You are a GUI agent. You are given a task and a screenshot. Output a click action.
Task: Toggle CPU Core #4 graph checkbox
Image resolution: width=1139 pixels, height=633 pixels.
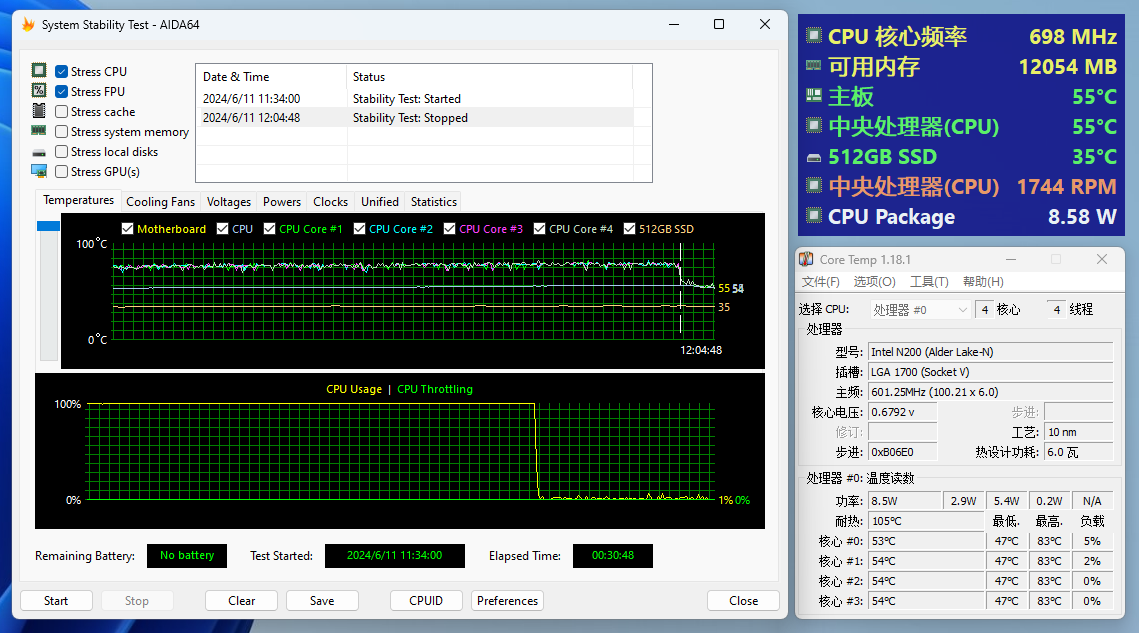click(539, 229)
